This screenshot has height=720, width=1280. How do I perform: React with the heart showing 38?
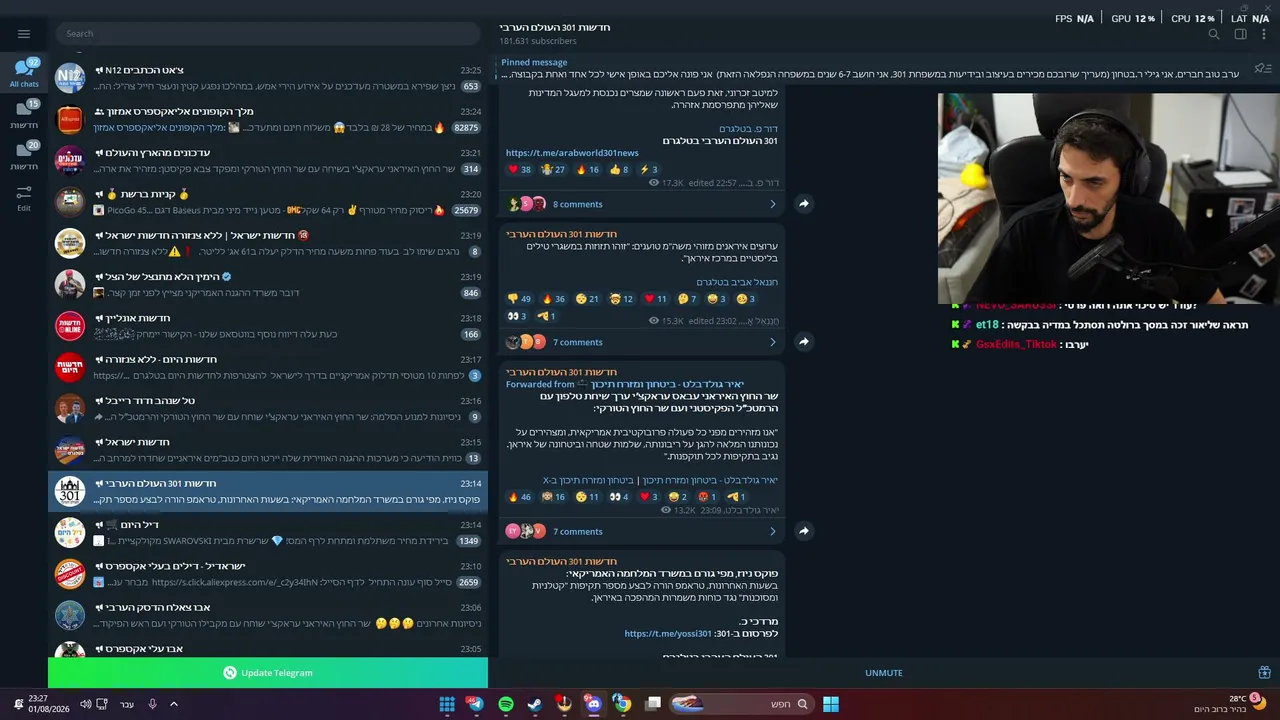(520, 170)
